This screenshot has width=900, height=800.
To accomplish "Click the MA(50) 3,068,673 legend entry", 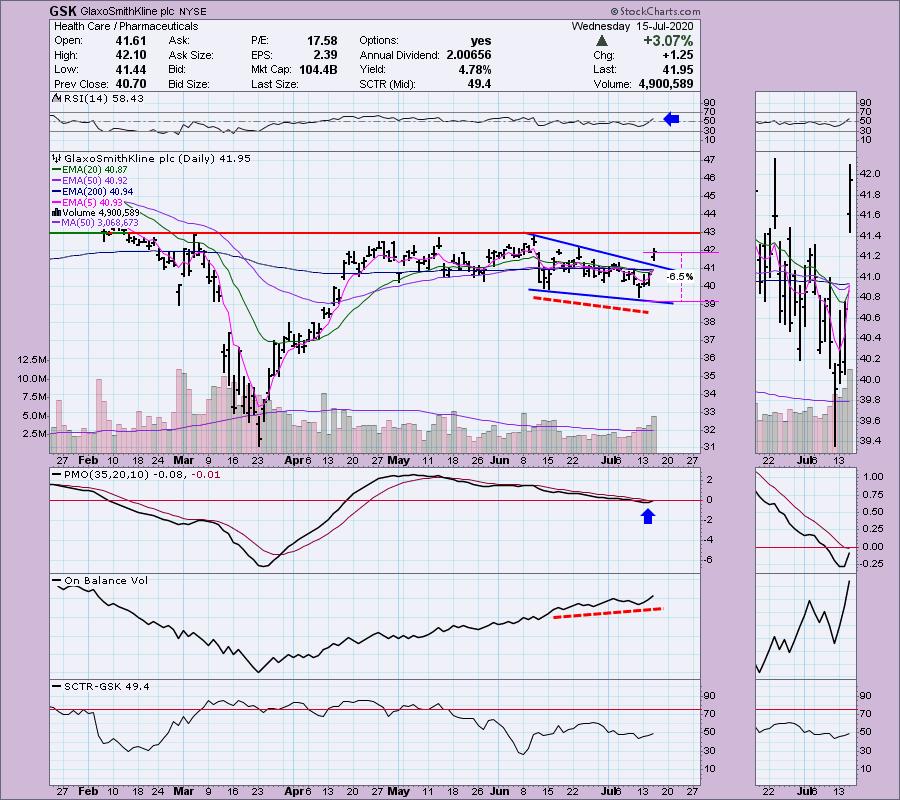I will click(95, 223).
